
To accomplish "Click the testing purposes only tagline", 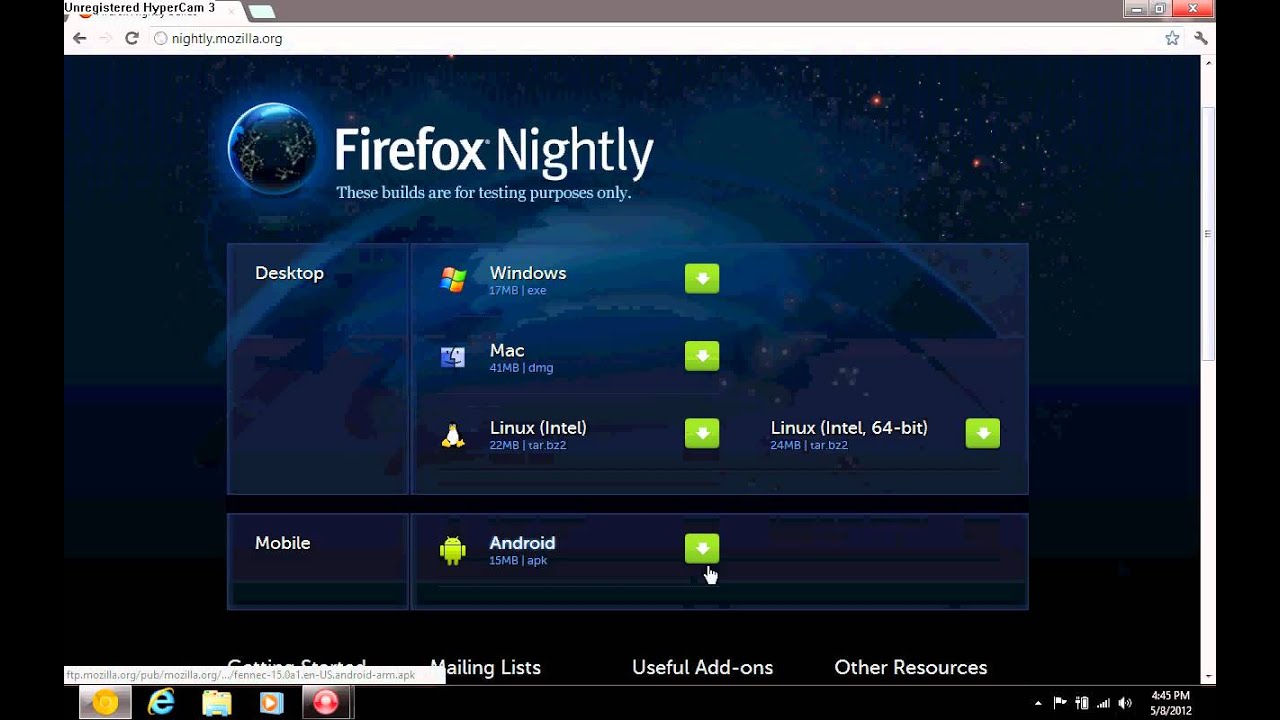I will pos(484,192).
